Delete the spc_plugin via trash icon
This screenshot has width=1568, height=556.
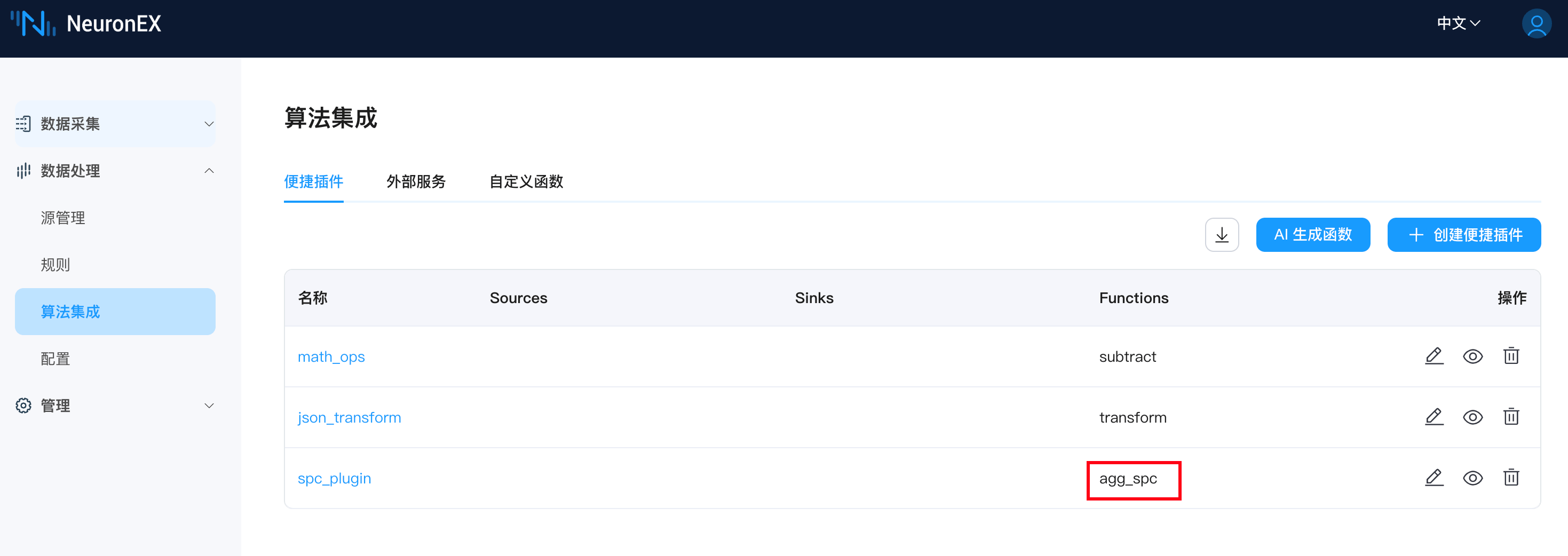pyautogui.click(x=1511, y=478)
